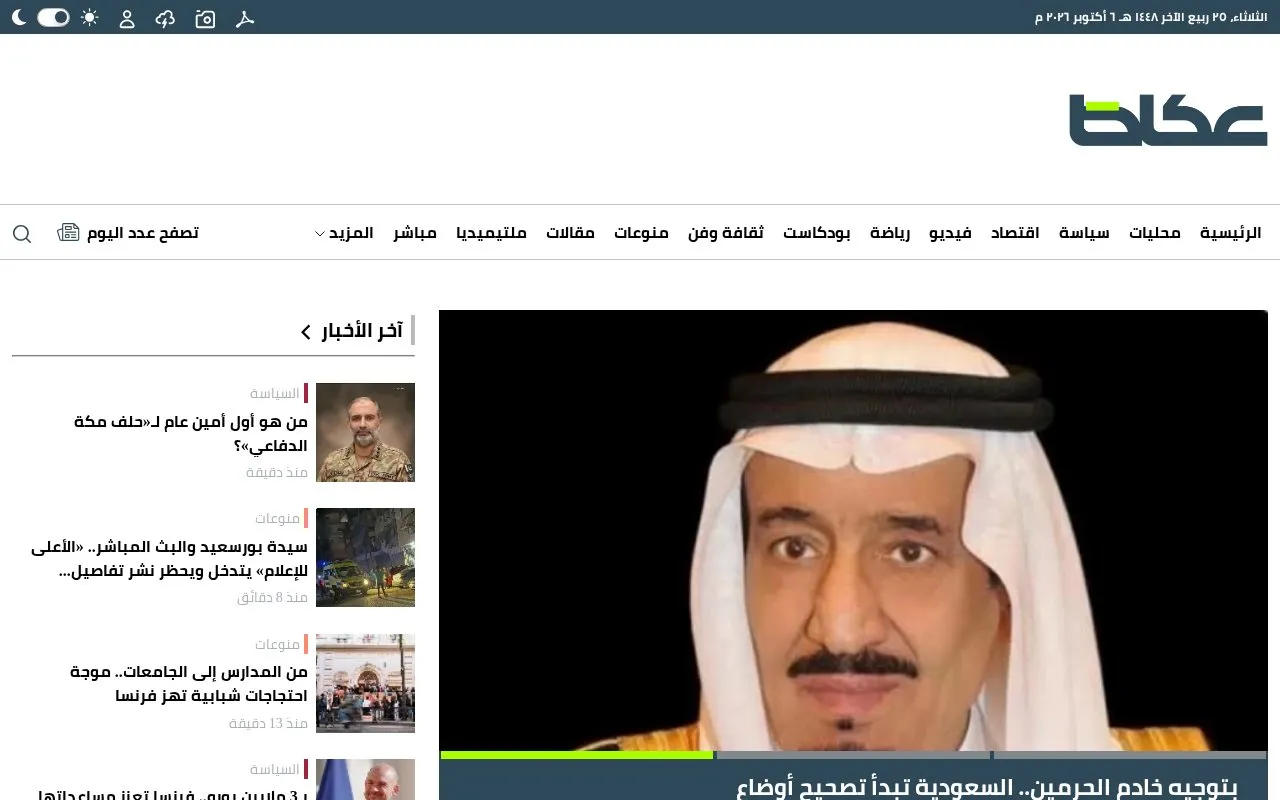The width and height of the screenshot is (1280, 800).
Task: Select the منوعات nav menu item
Action: pos(641,233)
